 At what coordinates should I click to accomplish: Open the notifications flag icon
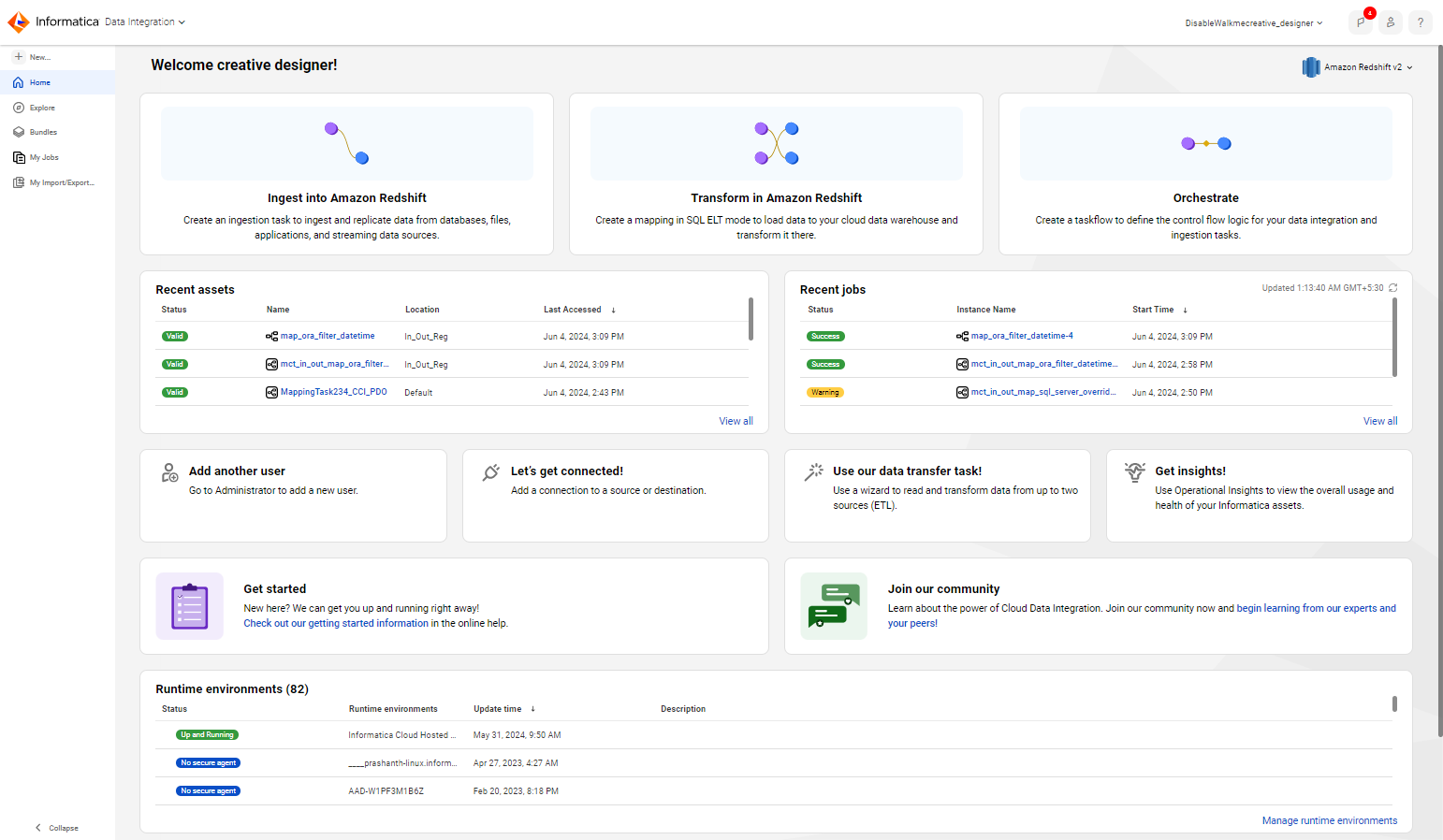1361,22
